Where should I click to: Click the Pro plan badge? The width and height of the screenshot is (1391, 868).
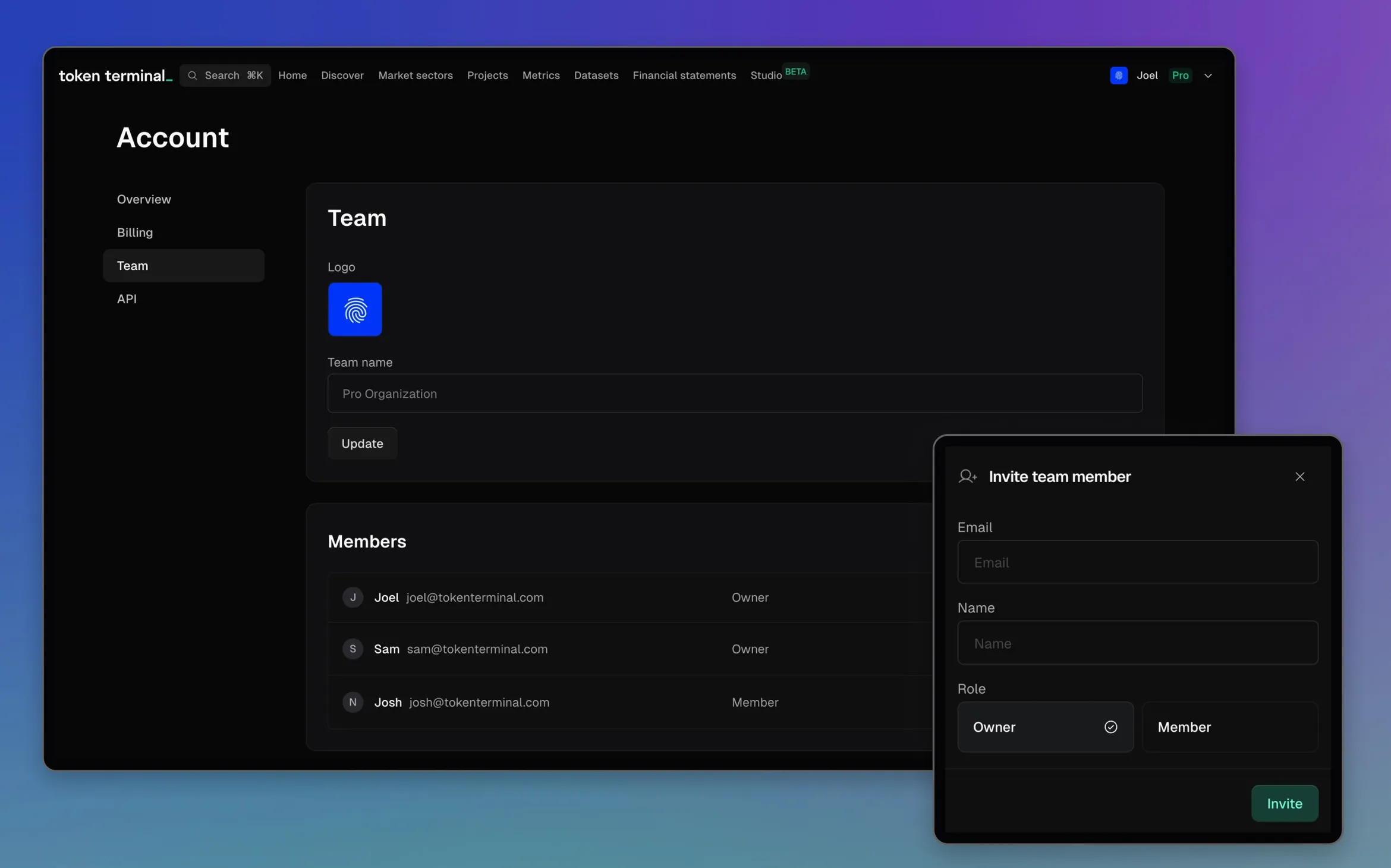1180,76
